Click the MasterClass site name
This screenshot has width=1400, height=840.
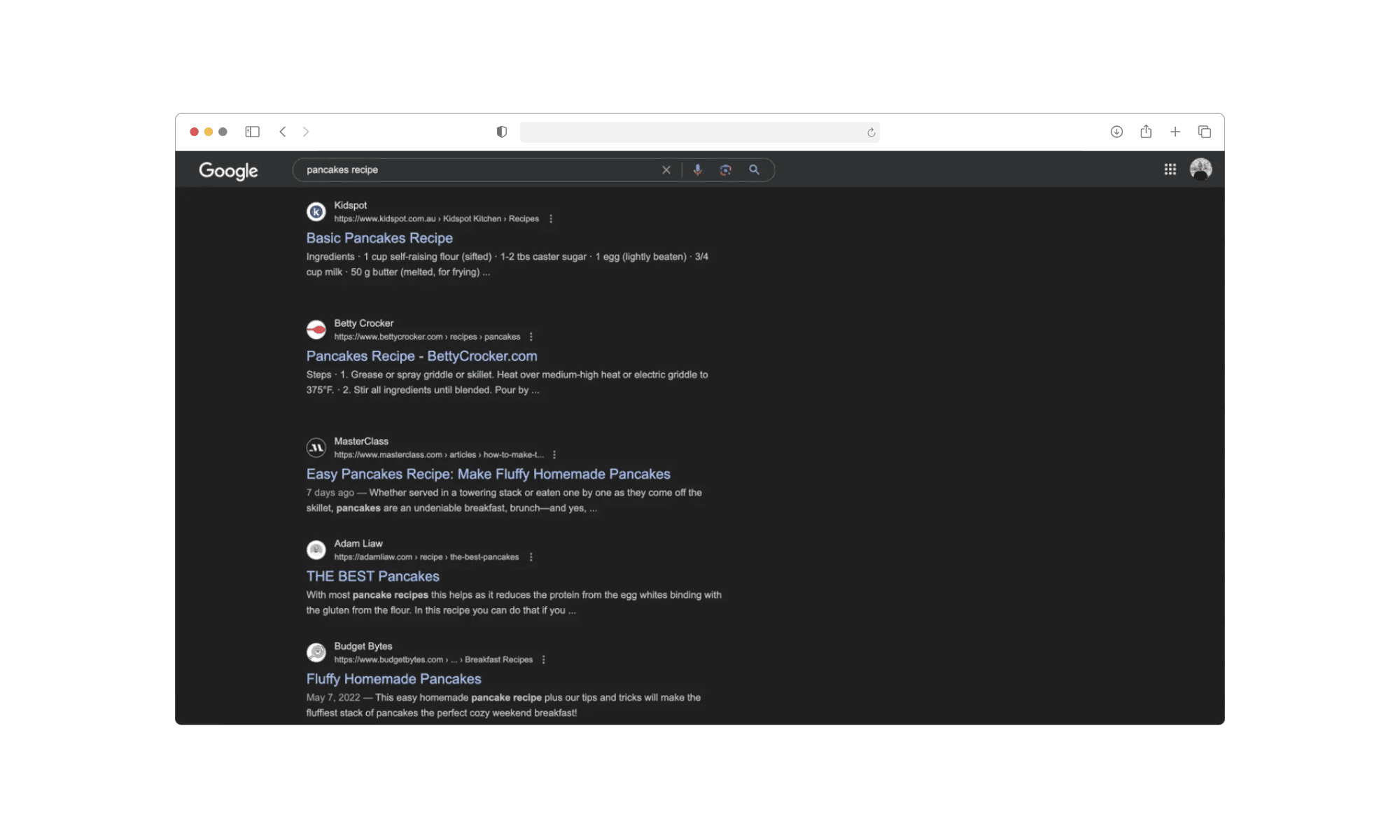[x=361, y=441]
